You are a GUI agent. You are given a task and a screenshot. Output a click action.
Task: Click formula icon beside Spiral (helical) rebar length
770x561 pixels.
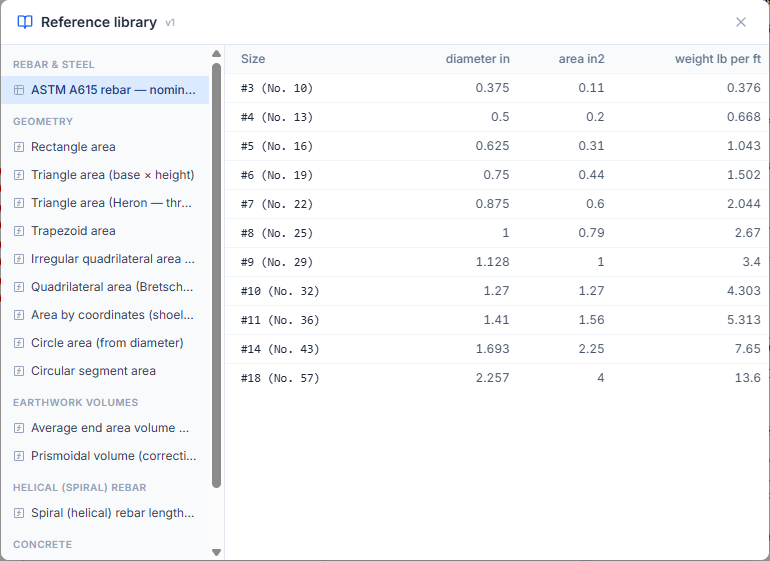click(x=19, y=513)
